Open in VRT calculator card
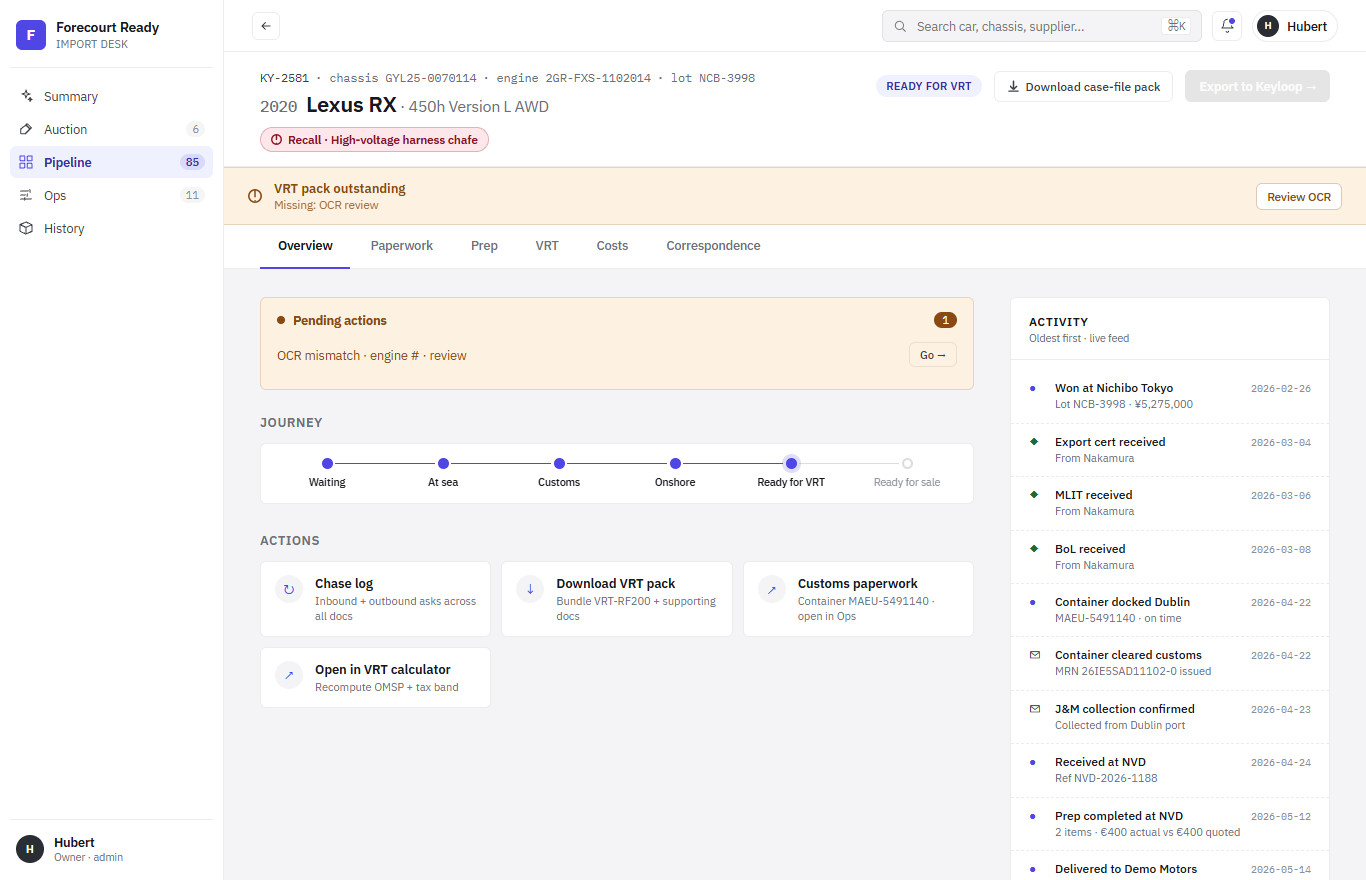The width and height of the screenshot is (1366, 880). (x=375, y=677)
